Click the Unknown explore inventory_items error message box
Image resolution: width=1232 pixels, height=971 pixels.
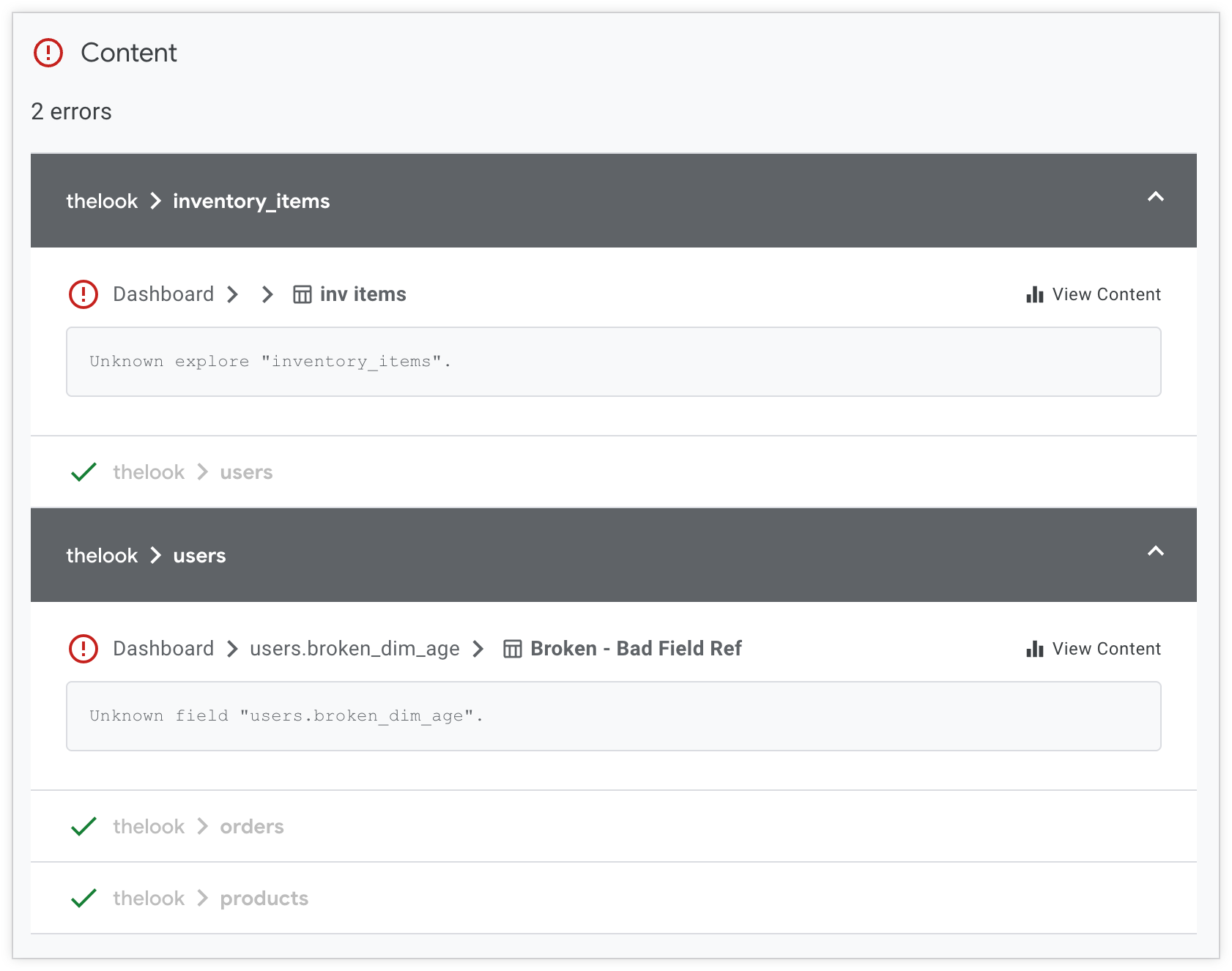coord(614,362)
